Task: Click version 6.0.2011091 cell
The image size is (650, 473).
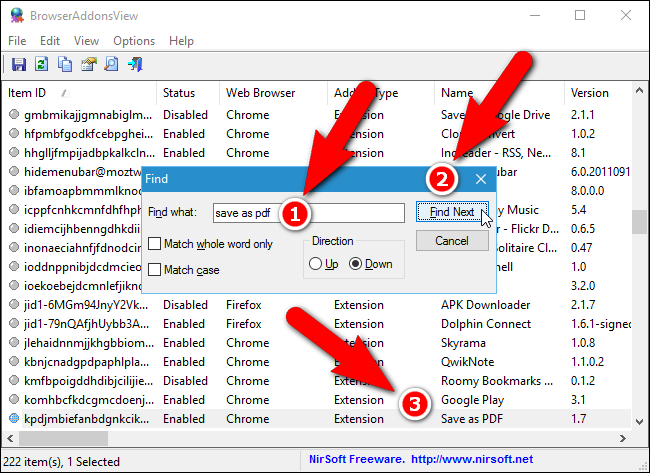Action: 600,172
